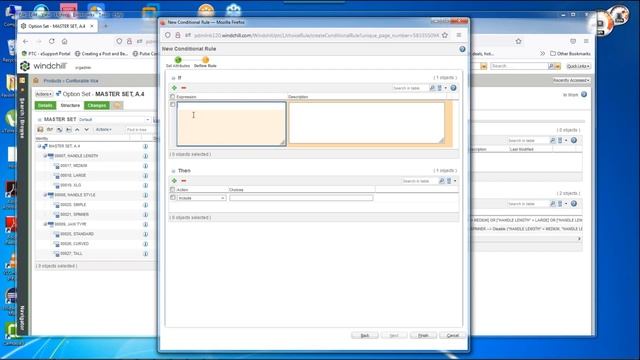Switch to the Structure tab

pos(70,105)
